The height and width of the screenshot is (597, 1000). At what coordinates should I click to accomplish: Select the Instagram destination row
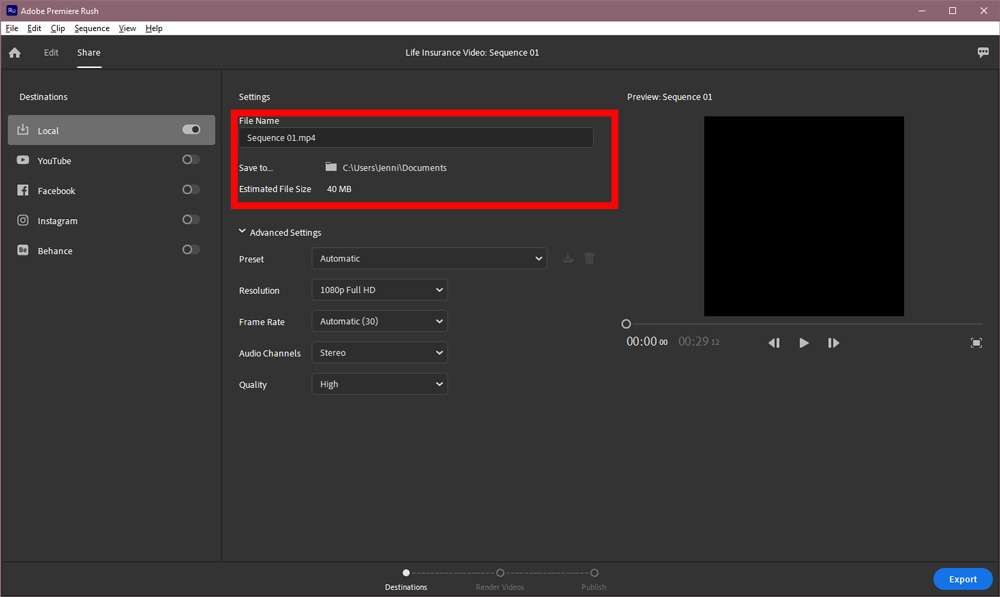pos(112,220)
